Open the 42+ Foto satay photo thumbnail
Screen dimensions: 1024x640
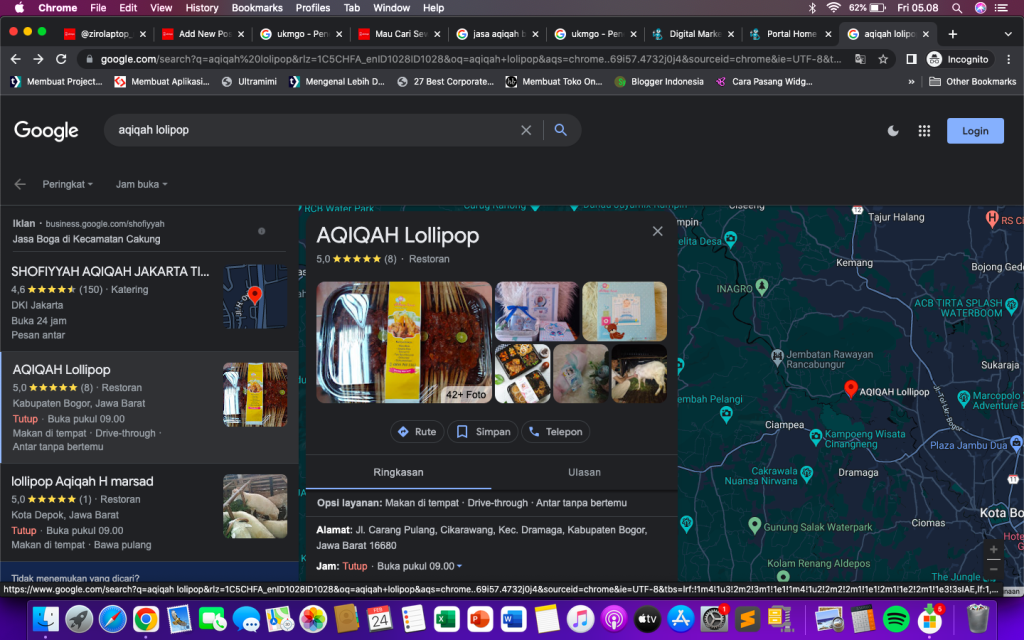pyautogui.click(x=404, y=342)
